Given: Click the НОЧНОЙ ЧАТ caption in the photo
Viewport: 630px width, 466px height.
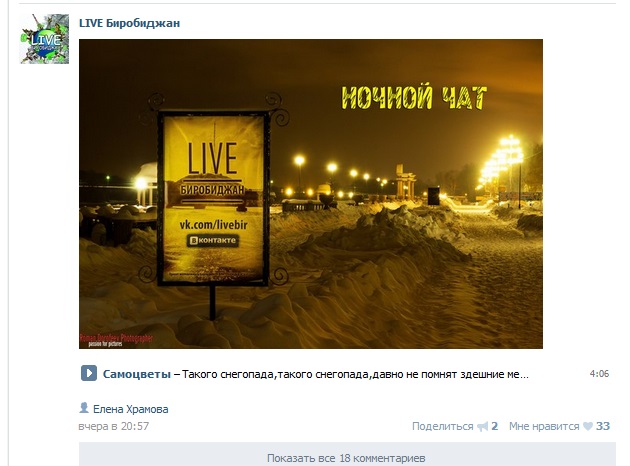Looking at the screenshot, I should (414, 97).
